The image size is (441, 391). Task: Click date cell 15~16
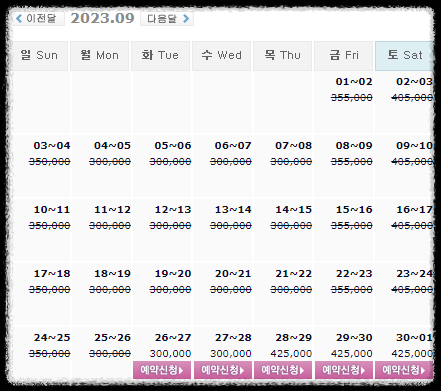(343, 229)
